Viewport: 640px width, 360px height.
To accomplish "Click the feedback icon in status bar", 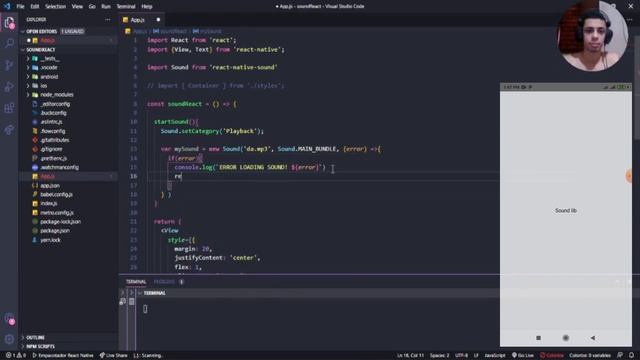I will 620,356.
